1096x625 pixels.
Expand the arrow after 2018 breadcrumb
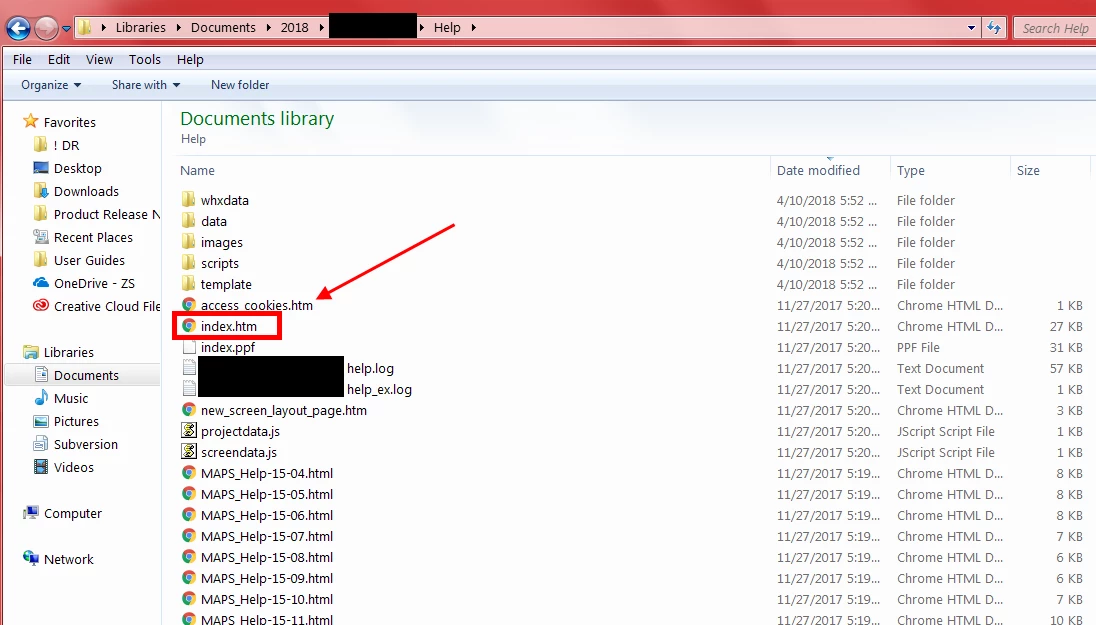click(x=322, y=27)
